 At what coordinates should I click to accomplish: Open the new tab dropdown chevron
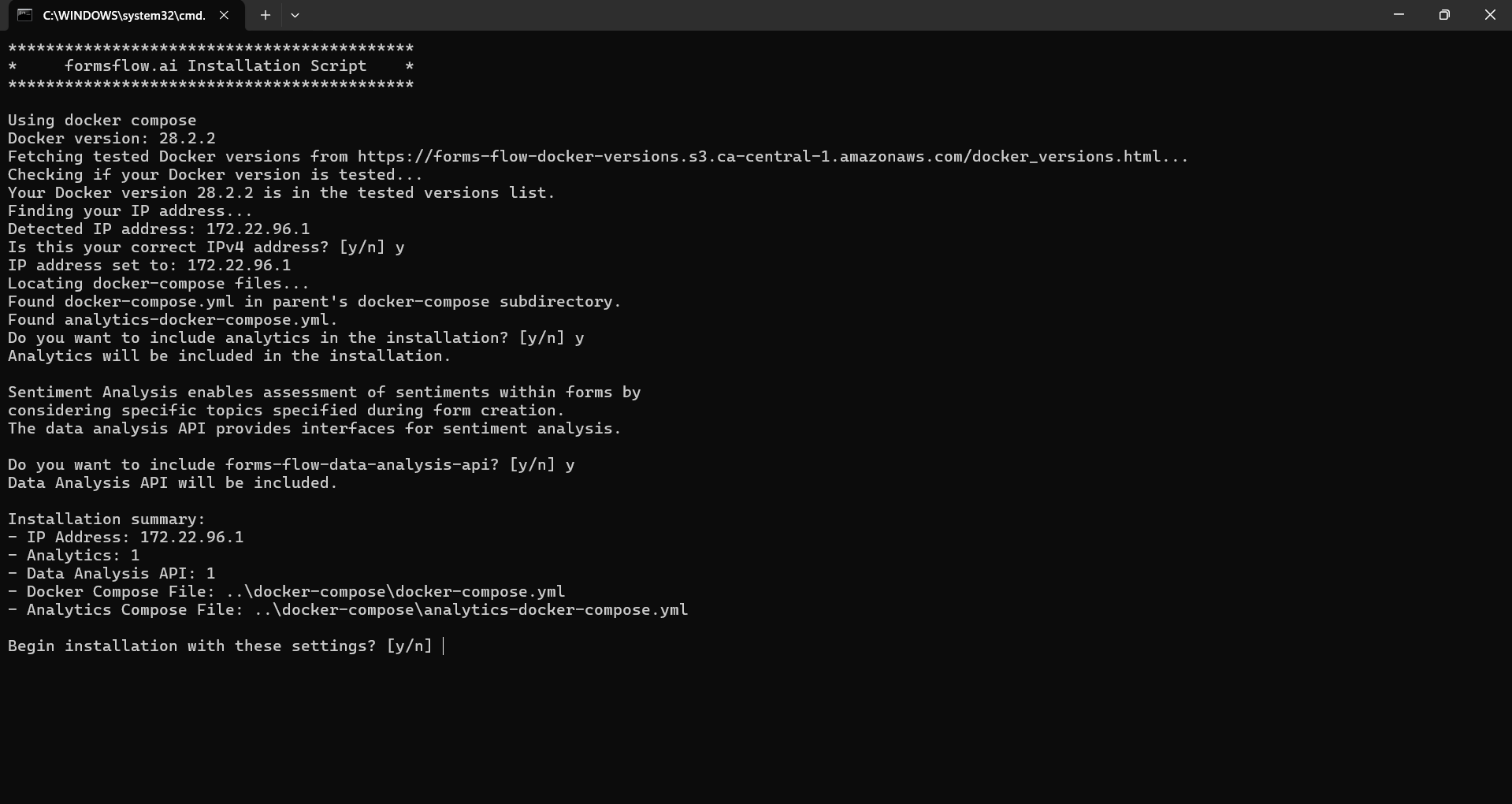[295, 15]
